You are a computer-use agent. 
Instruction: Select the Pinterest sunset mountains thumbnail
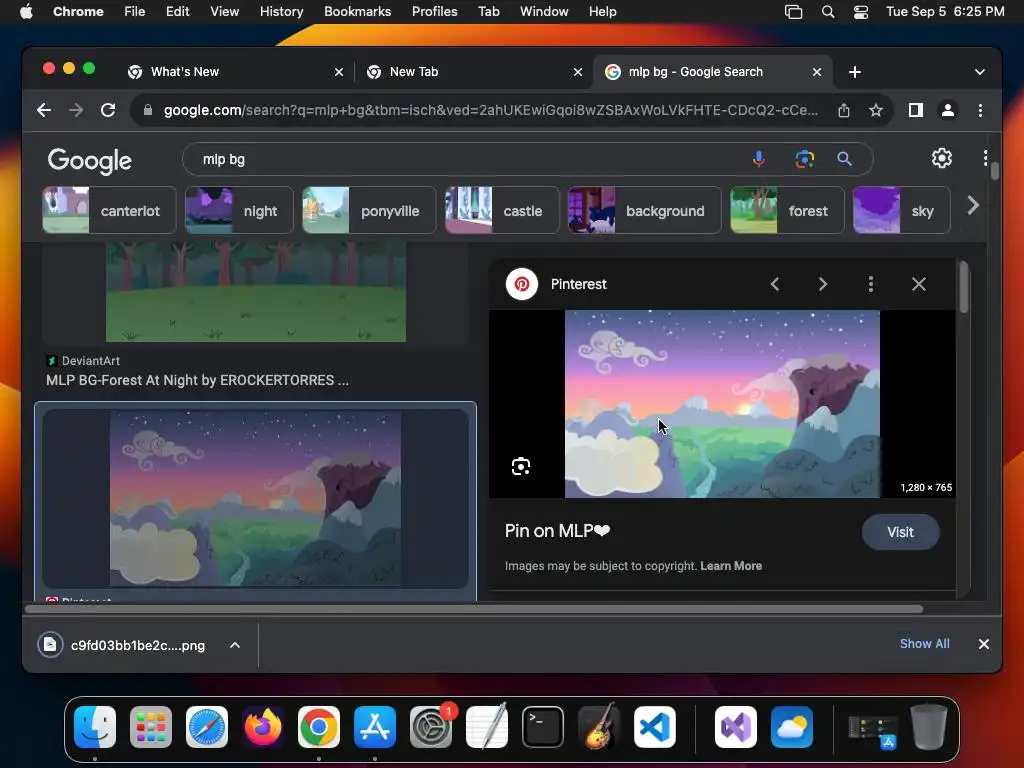click(255, 498)
